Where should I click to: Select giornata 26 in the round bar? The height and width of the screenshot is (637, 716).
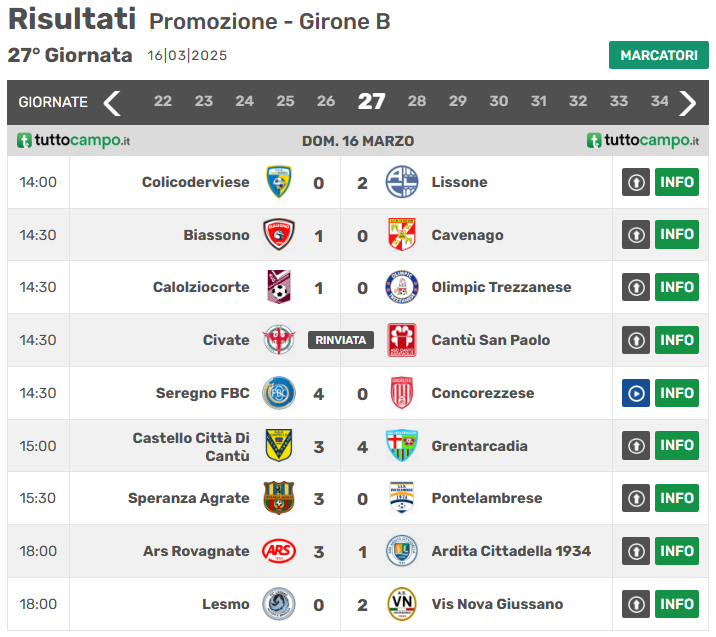click(326, 102)
